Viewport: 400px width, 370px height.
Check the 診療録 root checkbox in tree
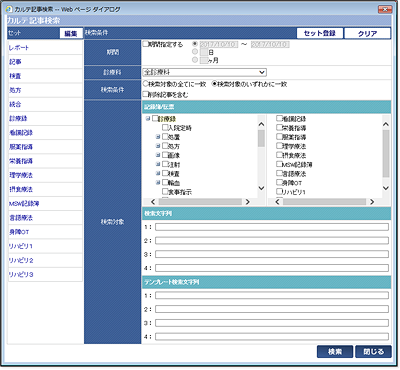click(155, 118)
